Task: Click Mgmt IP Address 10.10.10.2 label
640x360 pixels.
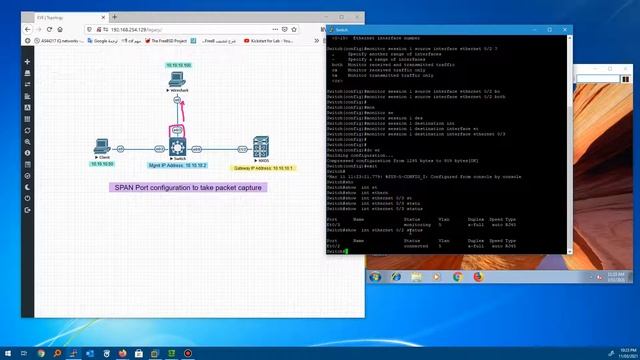Action: (x=178, y=165)
